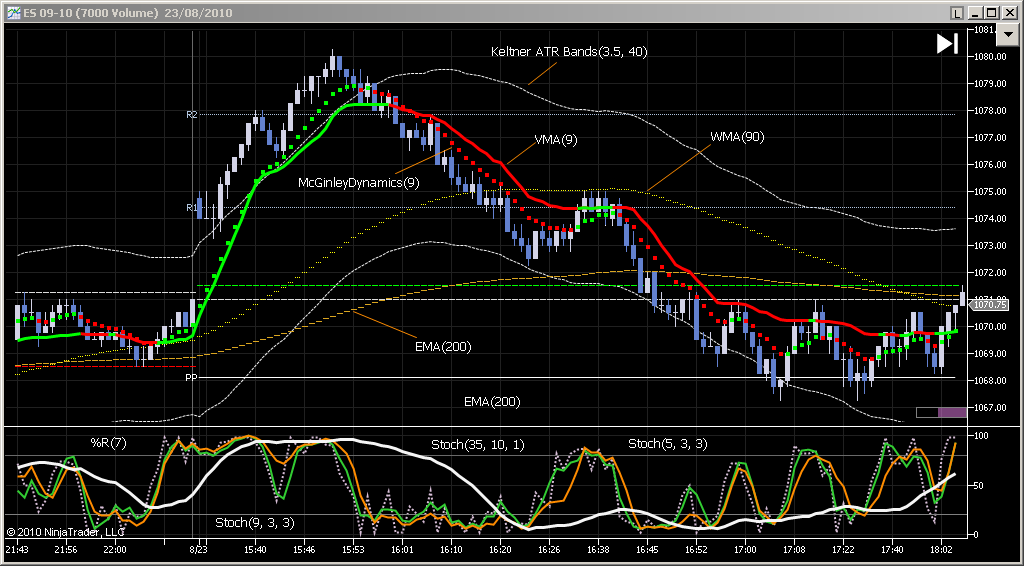Click the 16:01 time axis label
1024x566 pixels.
point(402,550)
